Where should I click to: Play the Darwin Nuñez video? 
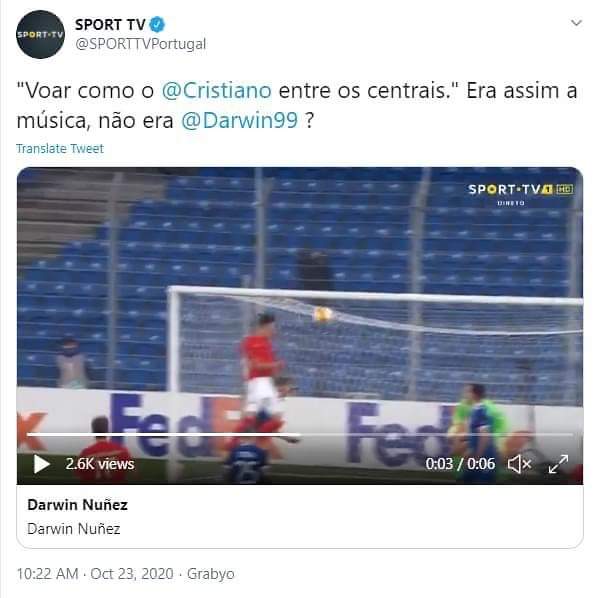[42, 464]
